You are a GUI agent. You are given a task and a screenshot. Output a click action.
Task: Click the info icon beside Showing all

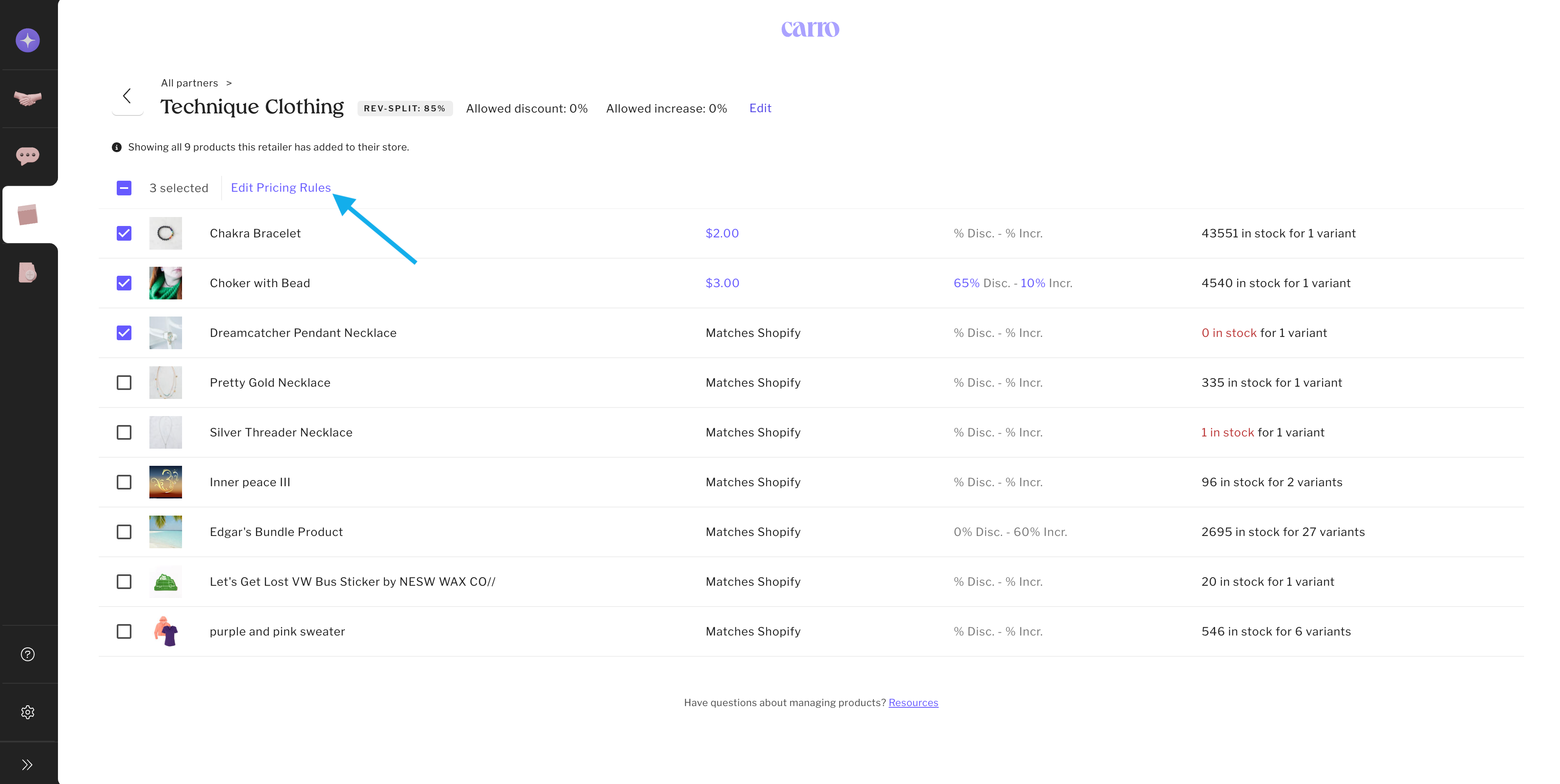click(116, 147)
